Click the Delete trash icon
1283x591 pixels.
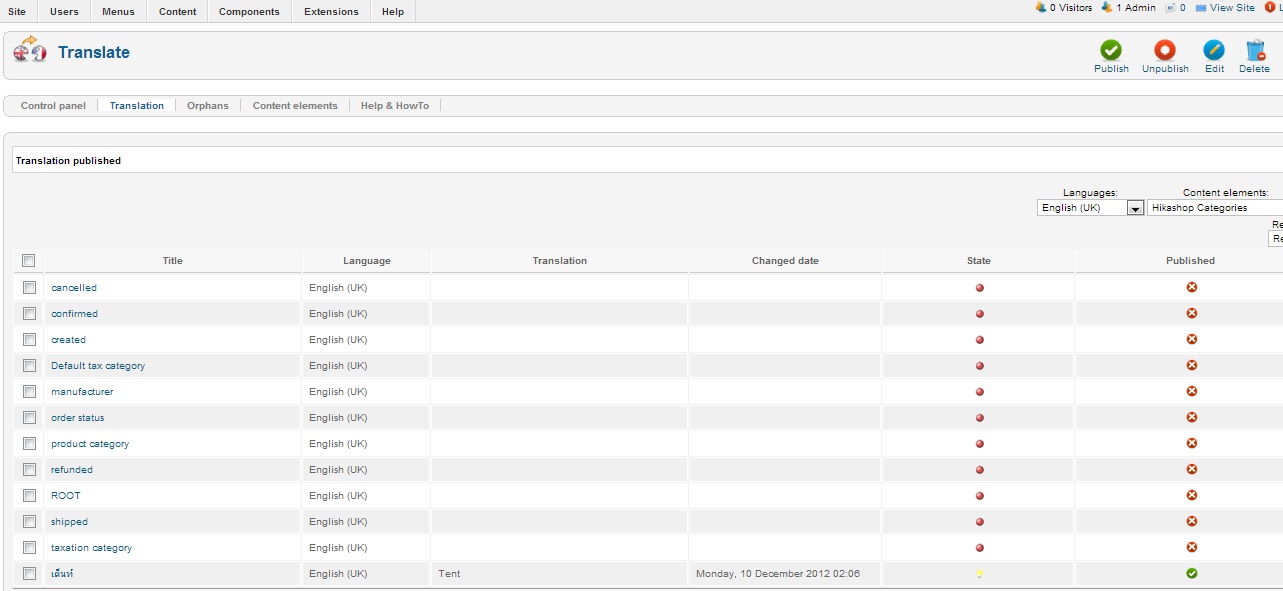pos(1255,50)
